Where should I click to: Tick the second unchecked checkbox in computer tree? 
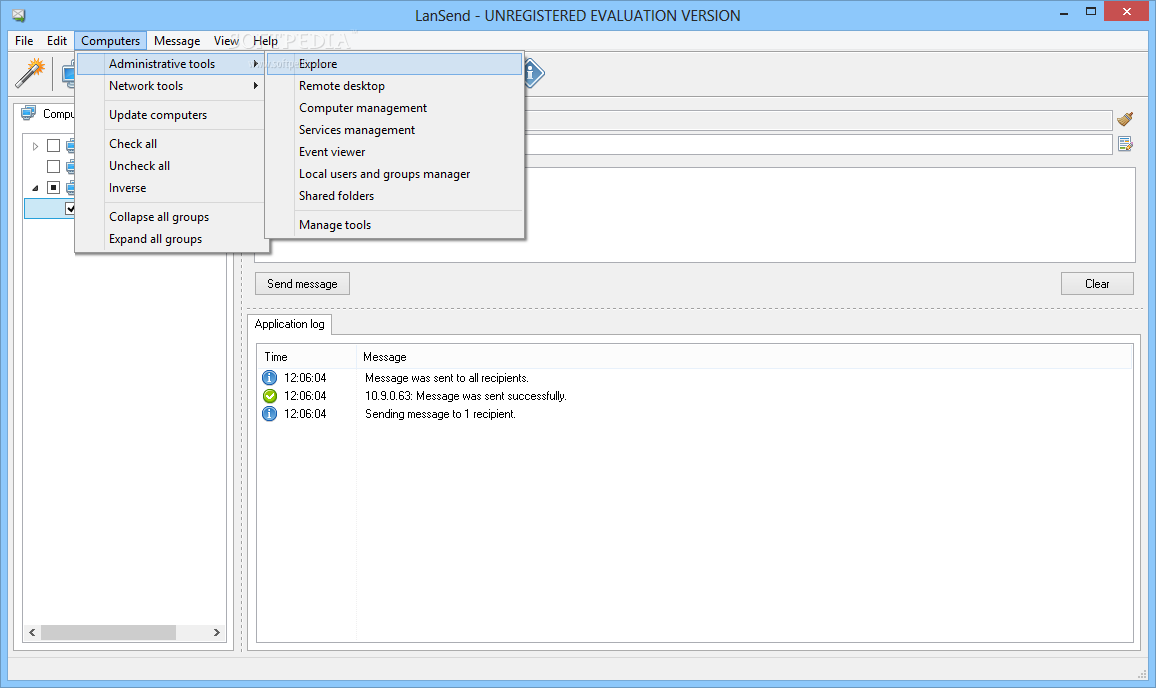click(x=53, y=166)
